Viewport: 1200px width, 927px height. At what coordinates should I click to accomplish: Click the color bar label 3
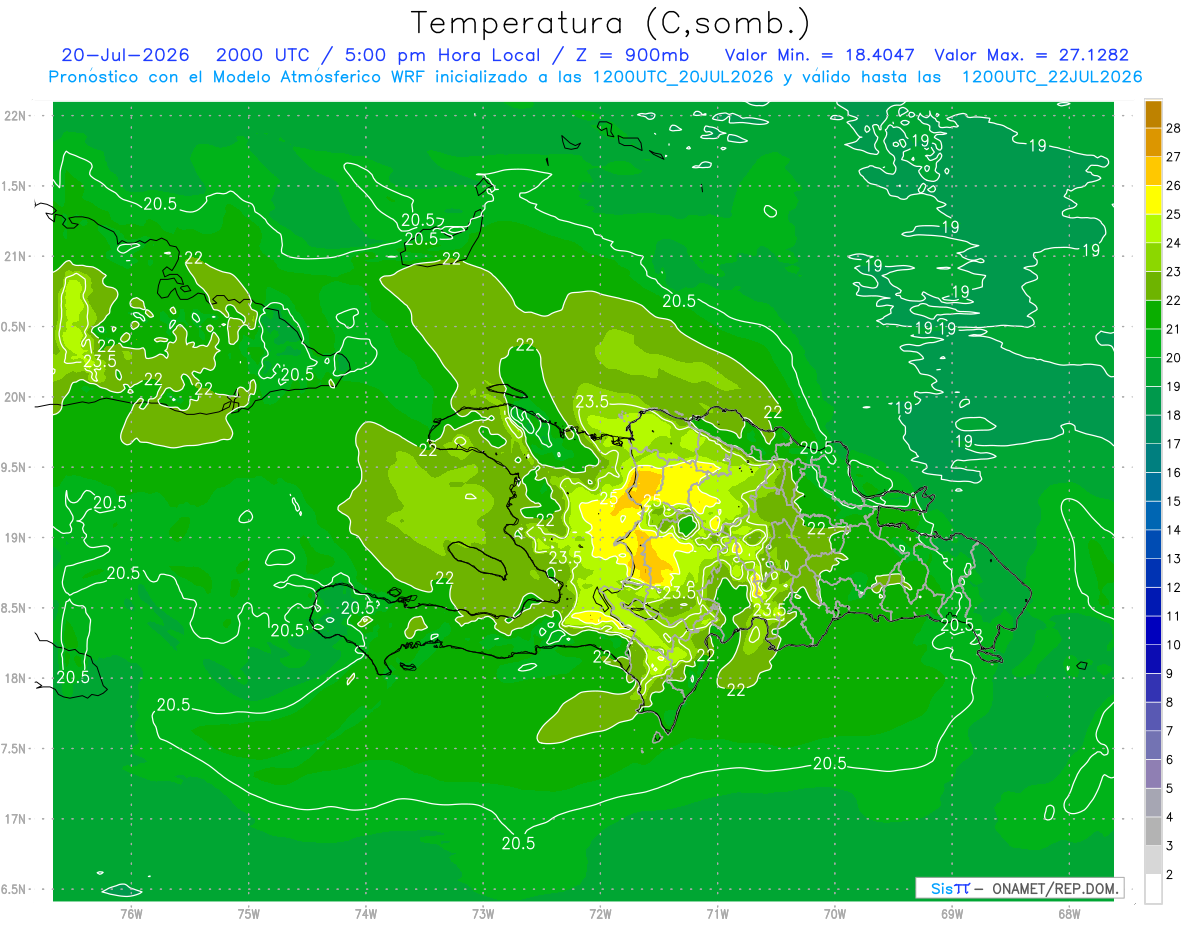click(x=1169, y=846)
